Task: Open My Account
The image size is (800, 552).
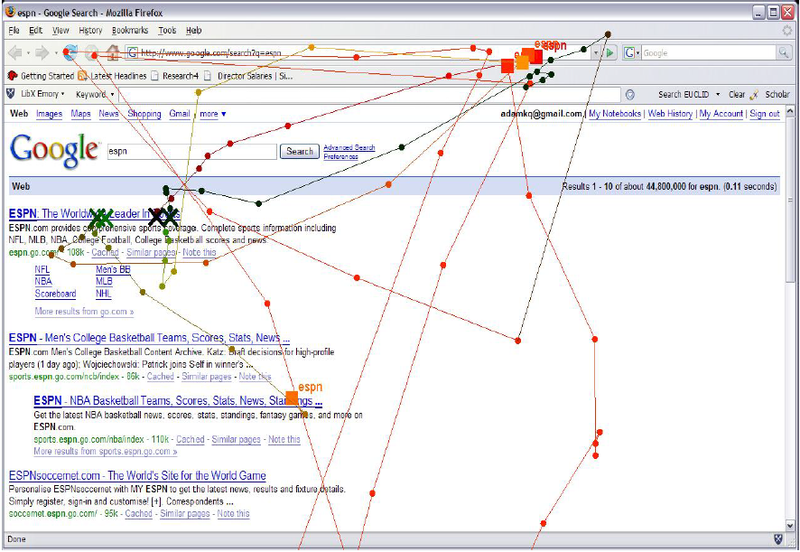Action: [721, 114]
